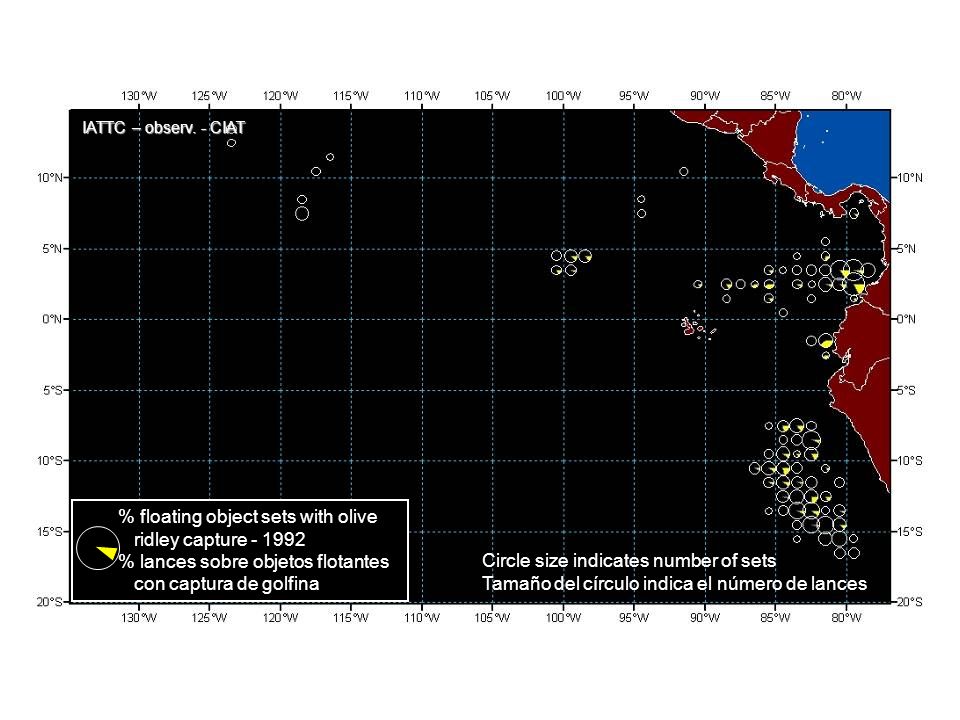Click 'Circle size indicates number of sets' note

click(x=629, y=560)
